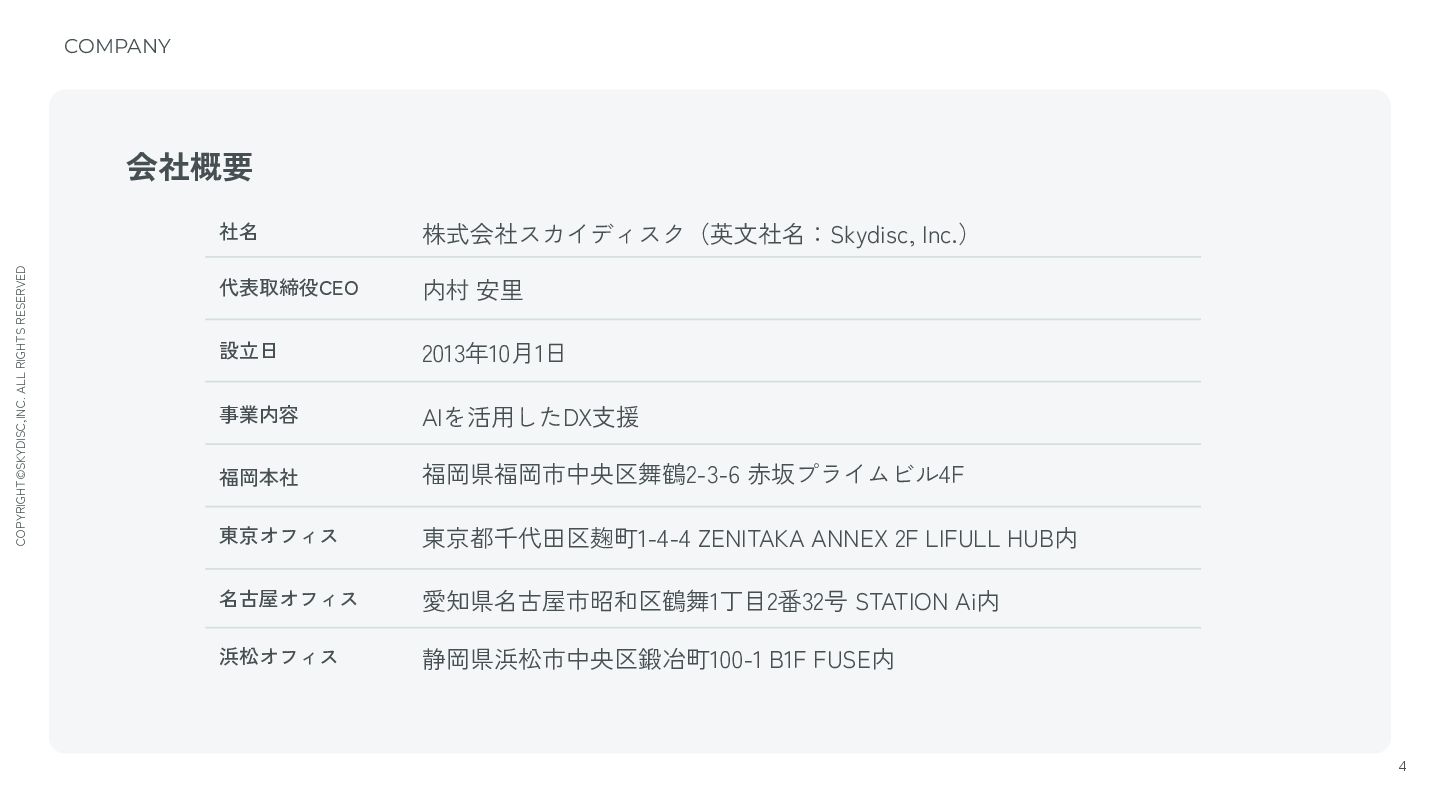This screenshot has width=1440, height=810.
Task: Click the AIを活用したDX支援 text
Action: coord(530,417)
